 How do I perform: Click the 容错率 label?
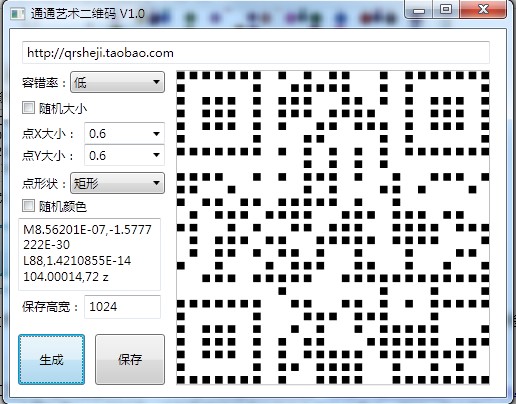pyautogui.click(x=44, y=83)
